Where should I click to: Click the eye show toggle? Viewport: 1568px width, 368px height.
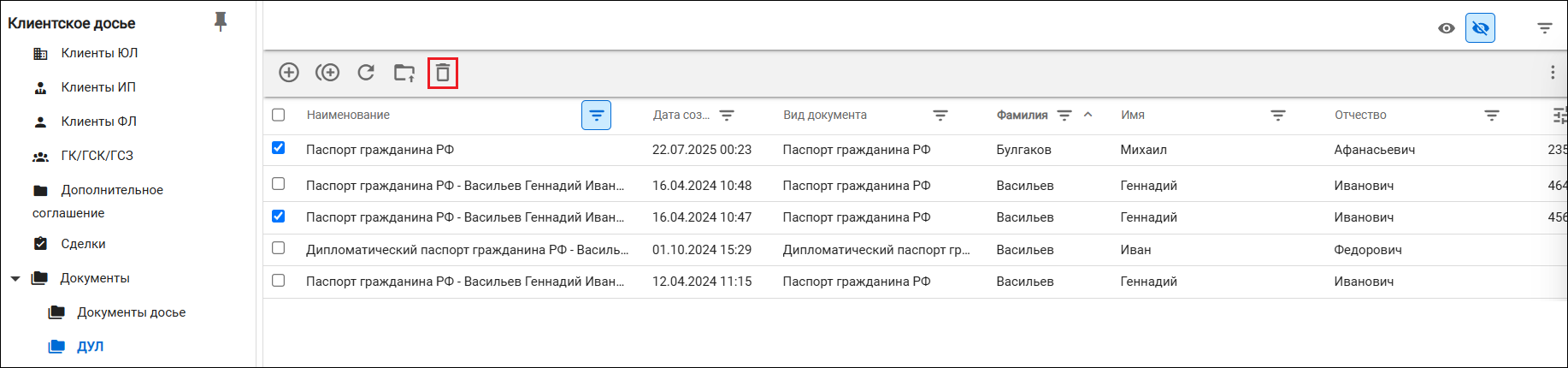(1446, 28)
